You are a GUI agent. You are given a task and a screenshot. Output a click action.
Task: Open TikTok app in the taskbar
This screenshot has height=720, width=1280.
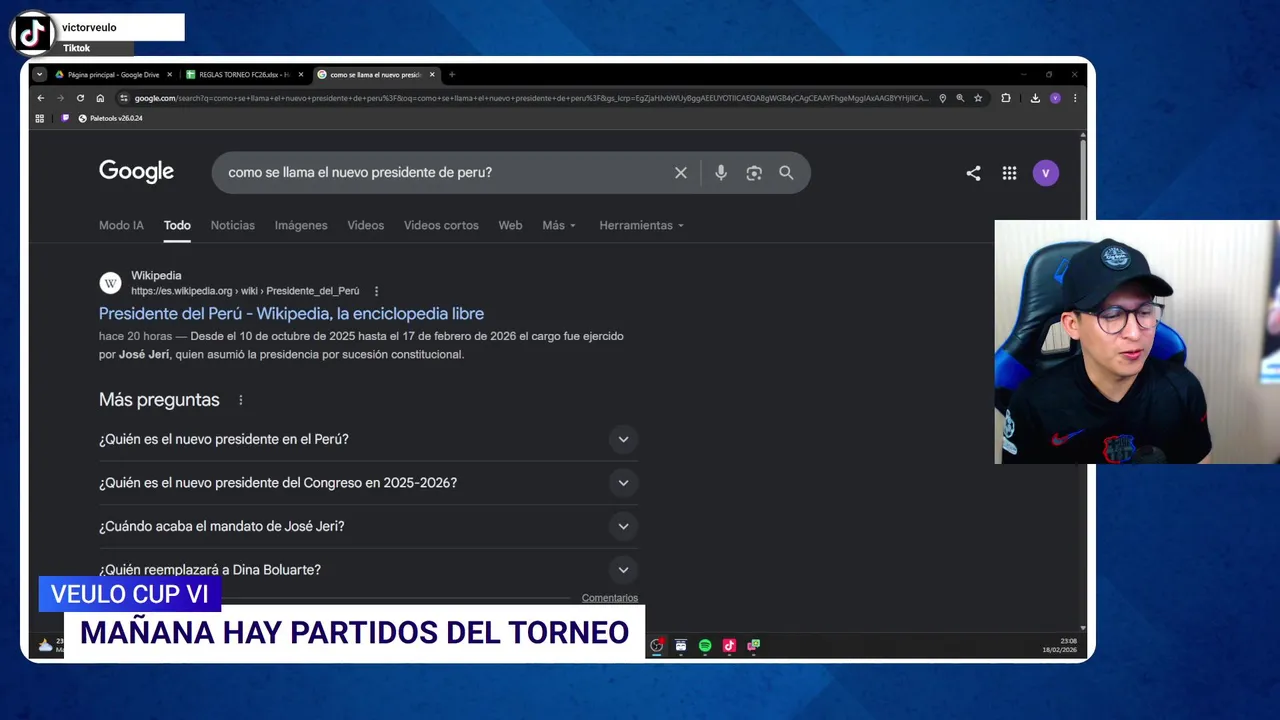coord(729,646)
